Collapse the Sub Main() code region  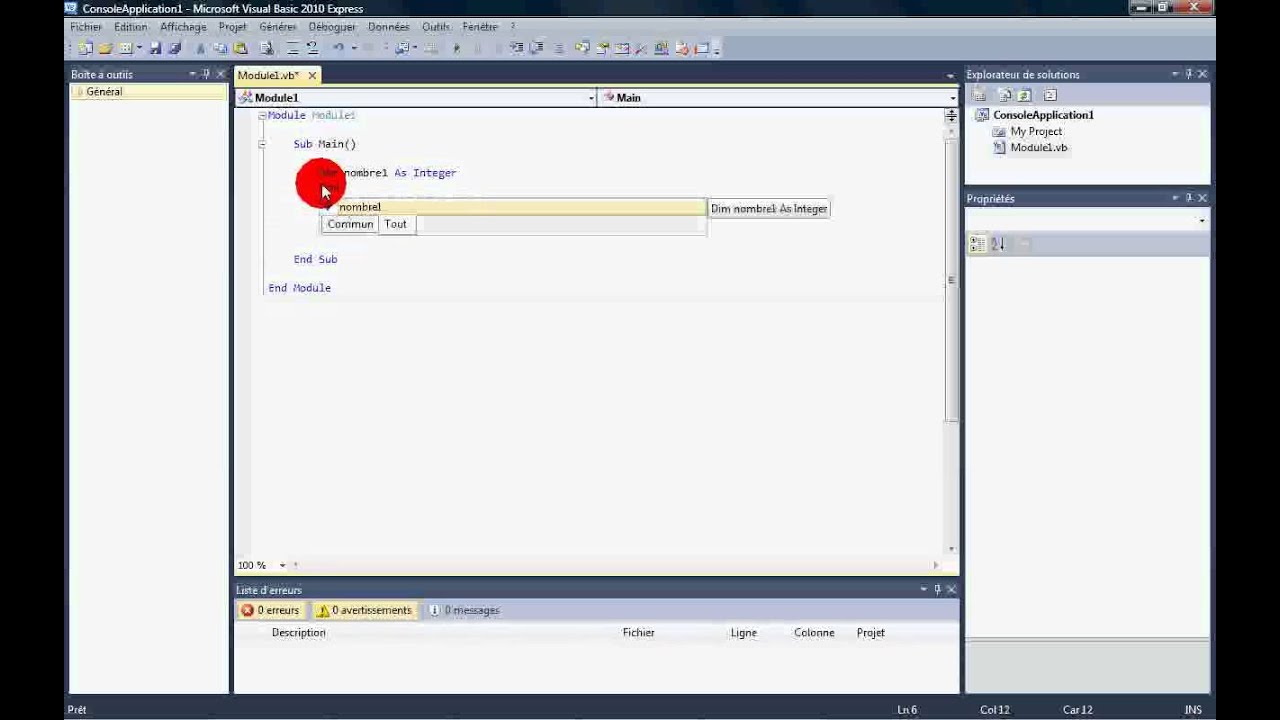pyautogui.click(x=262, y=144)
